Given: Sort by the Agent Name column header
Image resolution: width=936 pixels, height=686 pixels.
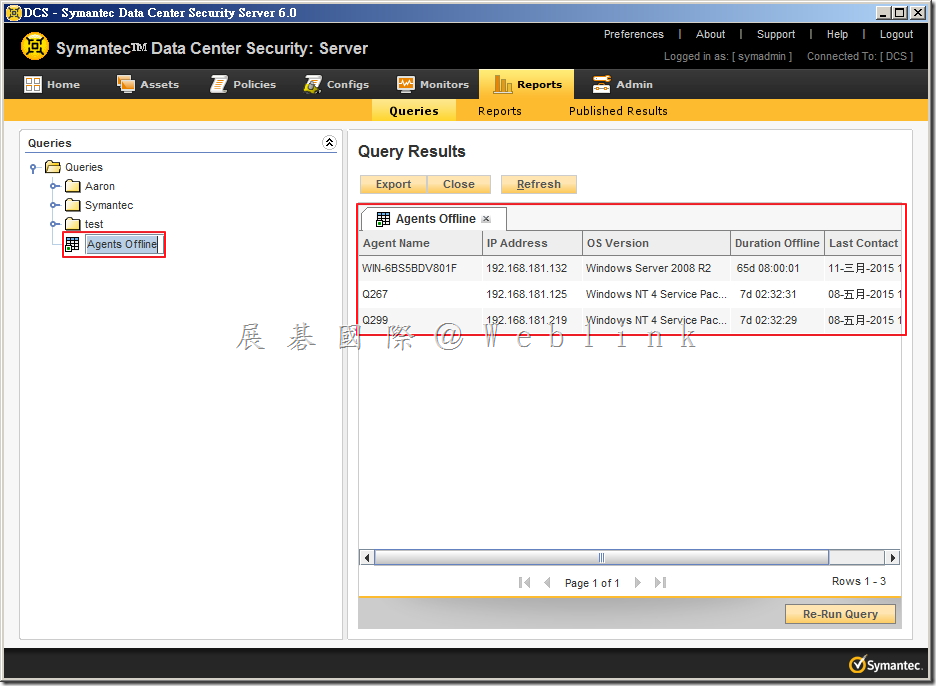Looking at the screenshot, I should [x=421, y=243].
